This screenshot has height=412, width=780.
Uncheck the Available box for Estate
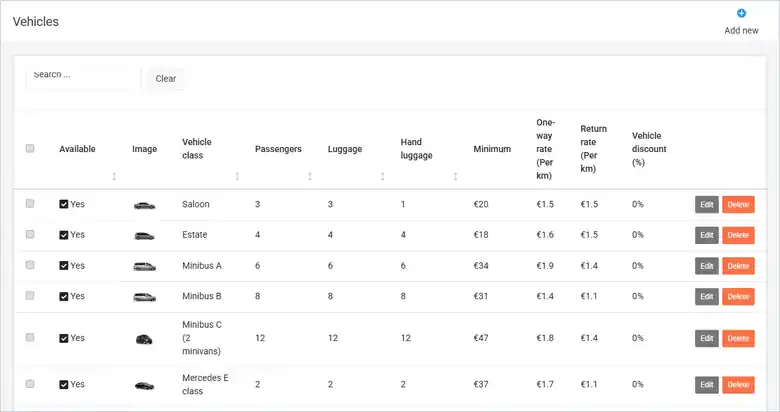tap(64, 235)
